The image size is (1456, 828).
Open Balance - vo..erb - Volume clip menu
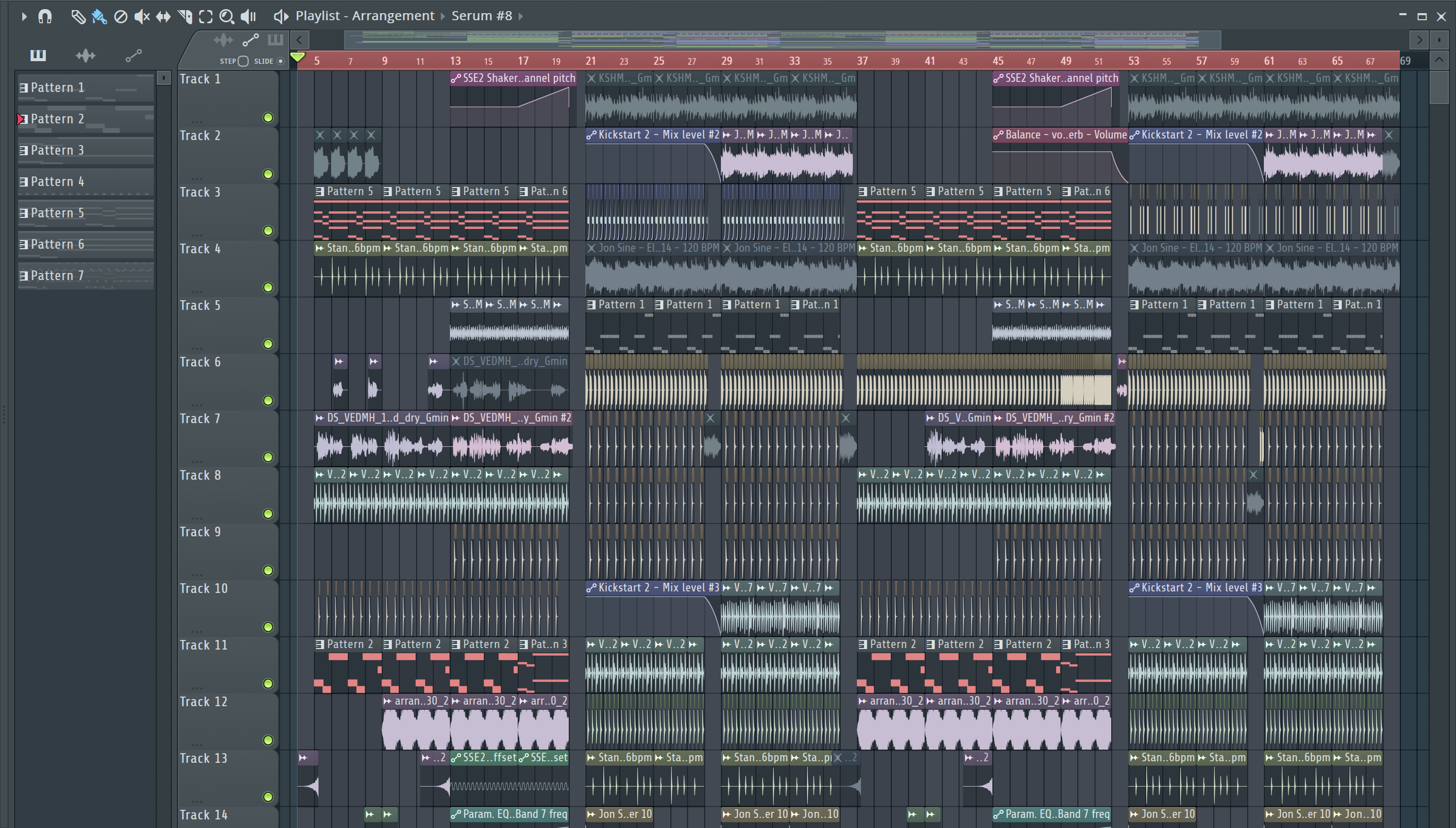point(998,135)
